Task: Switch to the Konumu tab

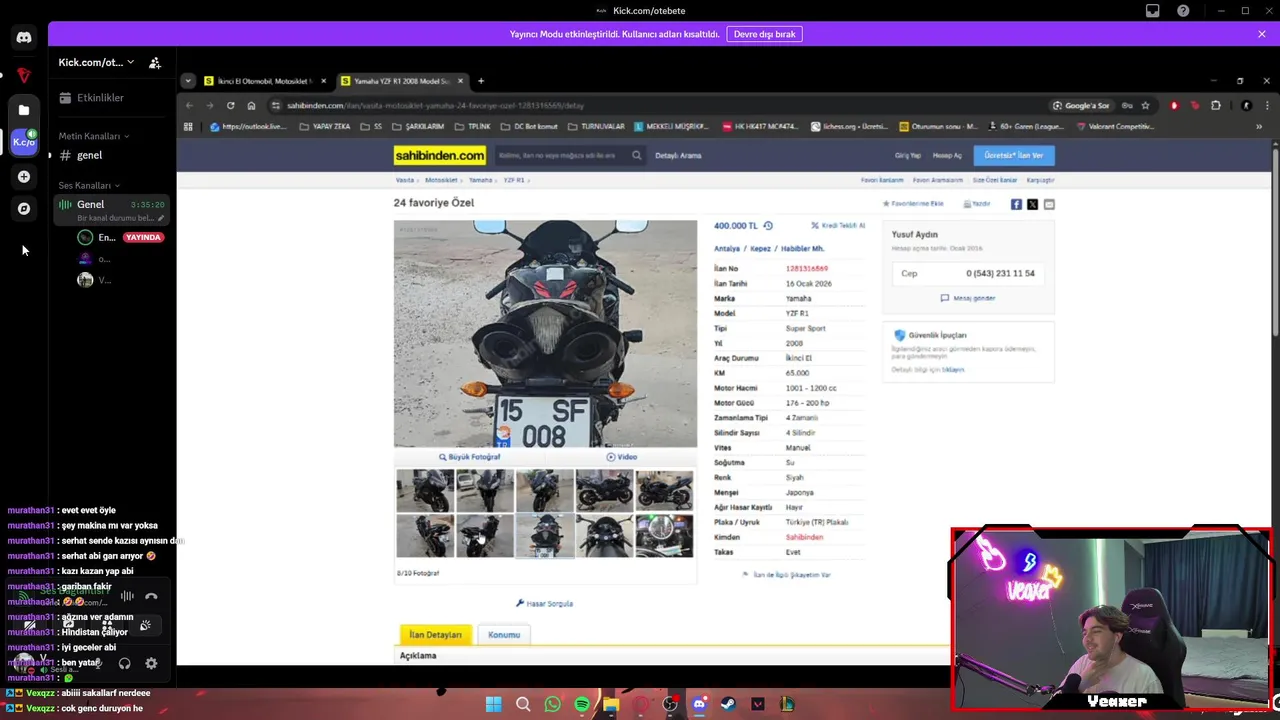Action: [504, 635]
